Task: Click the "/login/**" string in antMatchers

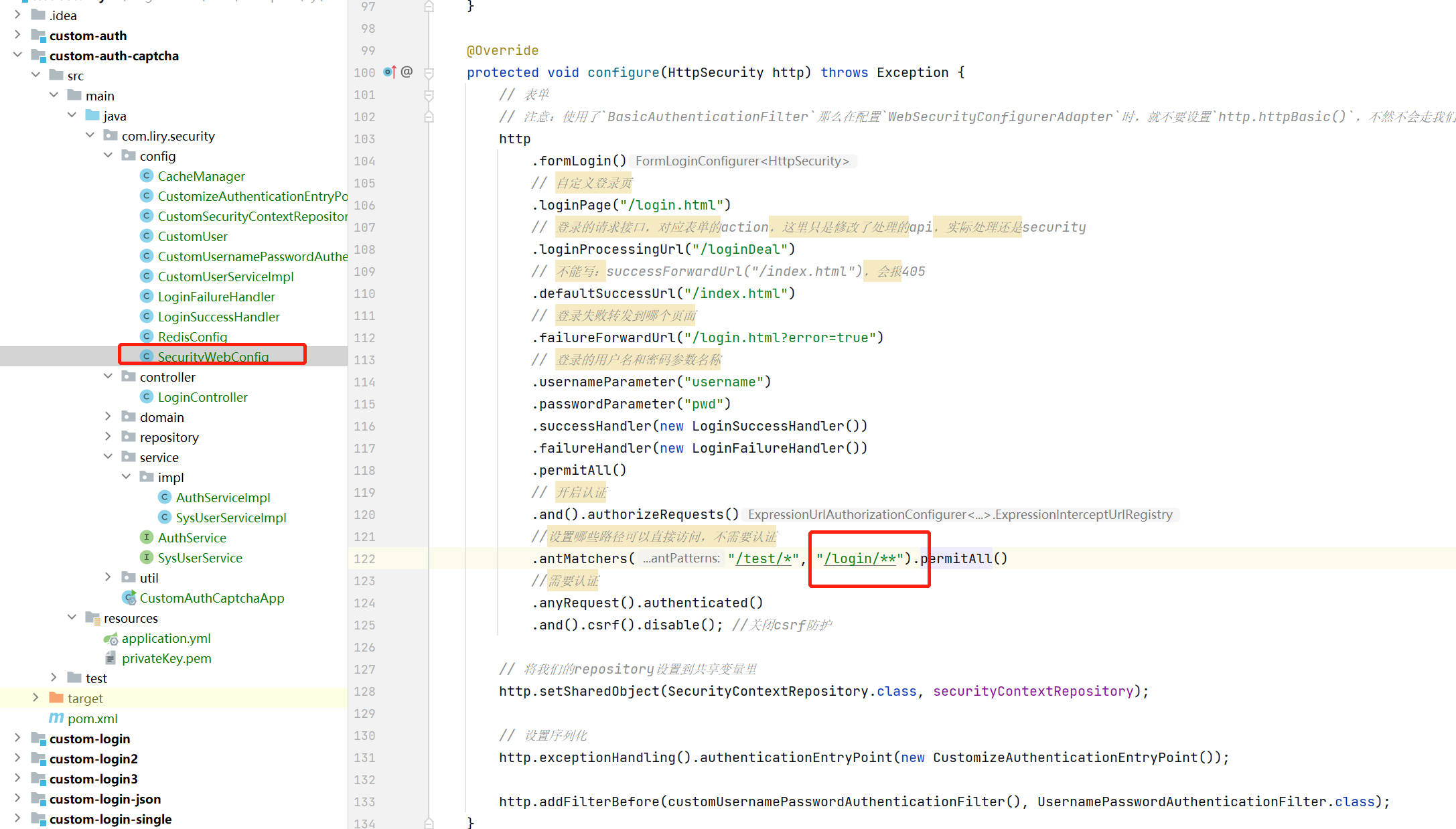Action: 860,558
